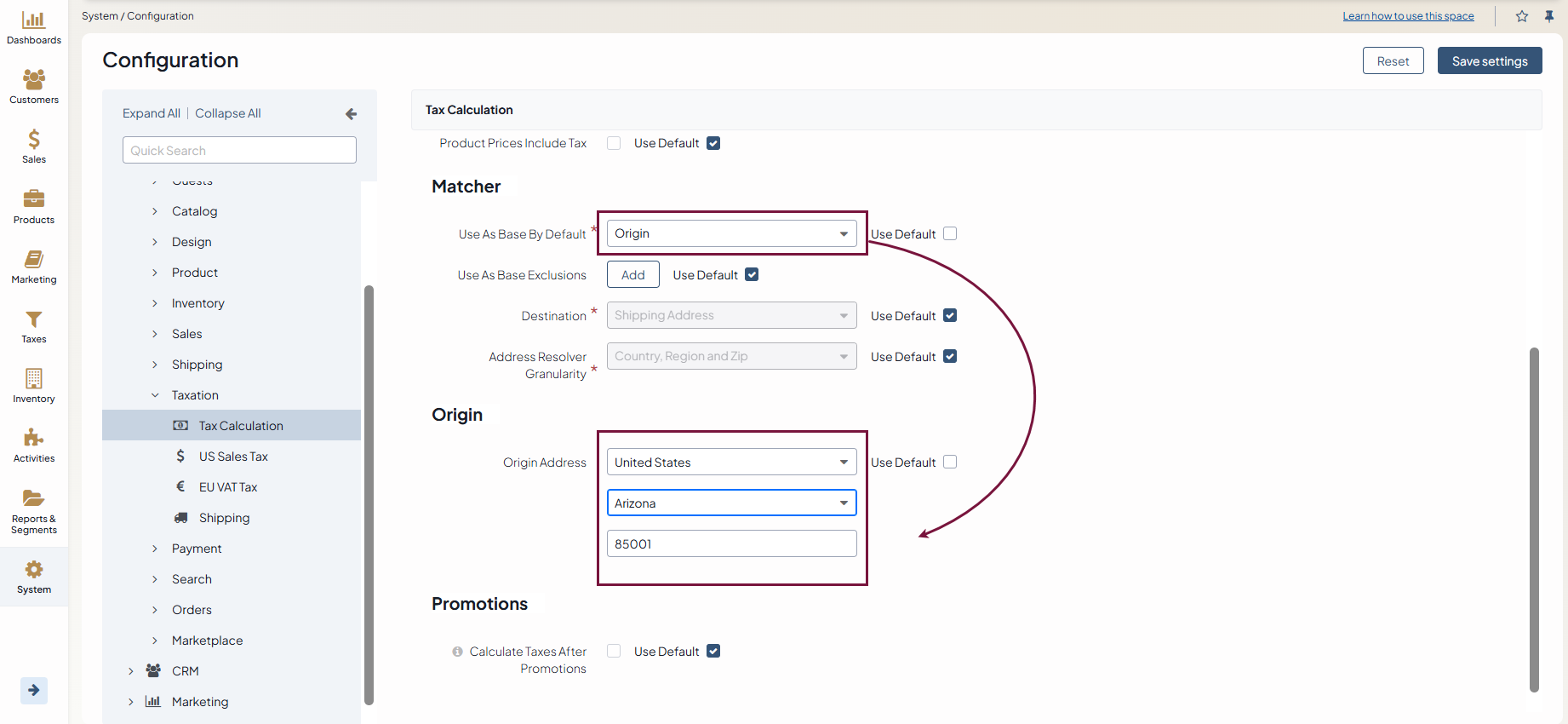Check Use Default for Origin Address
1568x724 pixels.
950,463
